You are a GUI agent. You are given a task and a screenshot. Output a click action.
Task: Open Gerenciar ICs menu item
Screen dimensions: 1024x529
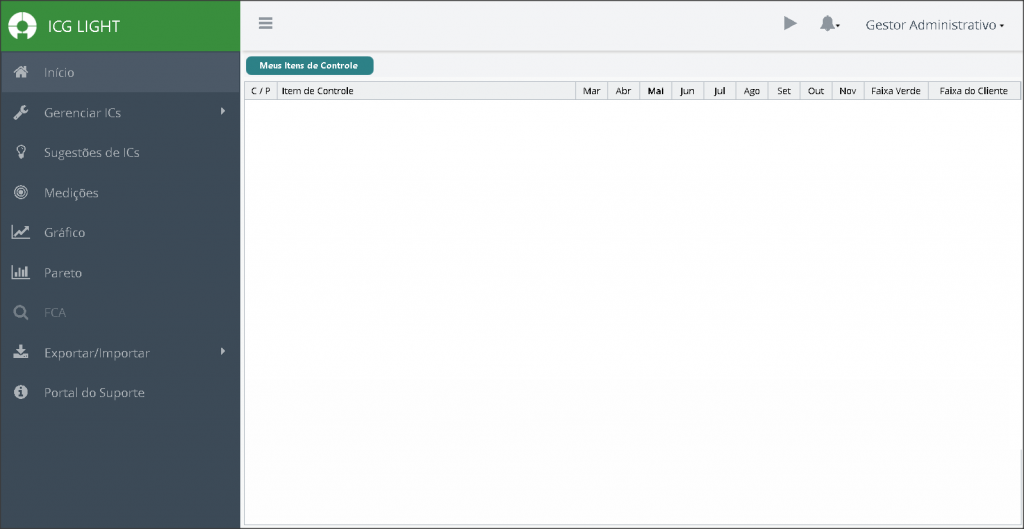tap(120, 112)
